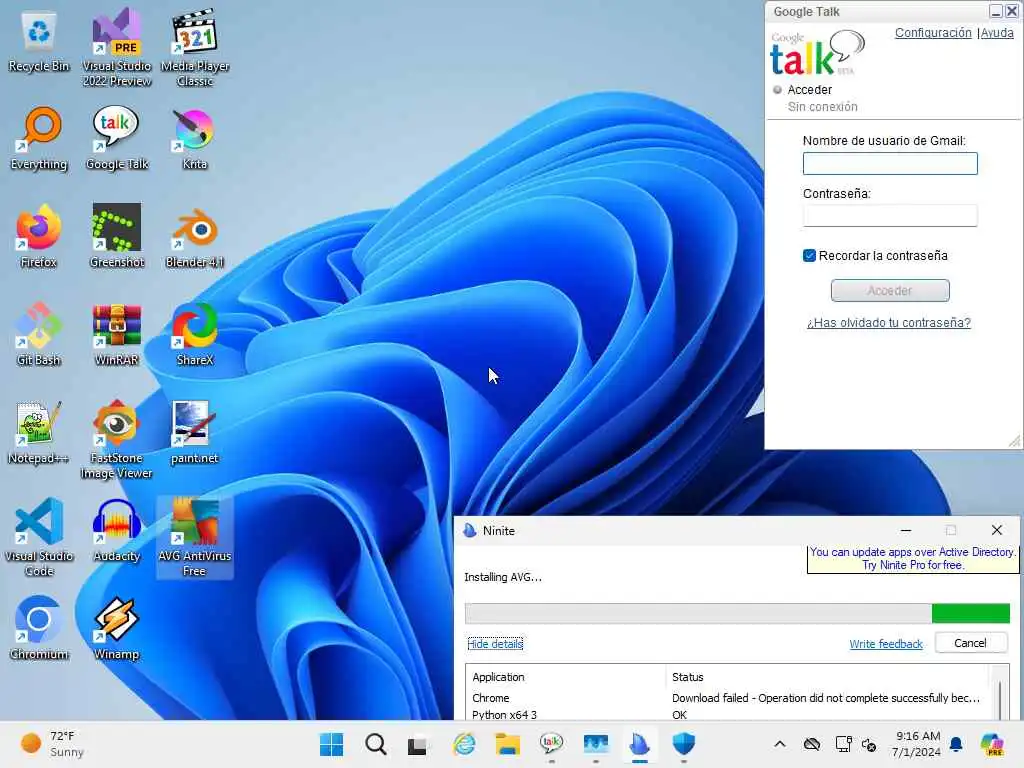Open the Chromium desktop shortcut
Screen dimensions: 1024x768
click(x=39, y=628)
